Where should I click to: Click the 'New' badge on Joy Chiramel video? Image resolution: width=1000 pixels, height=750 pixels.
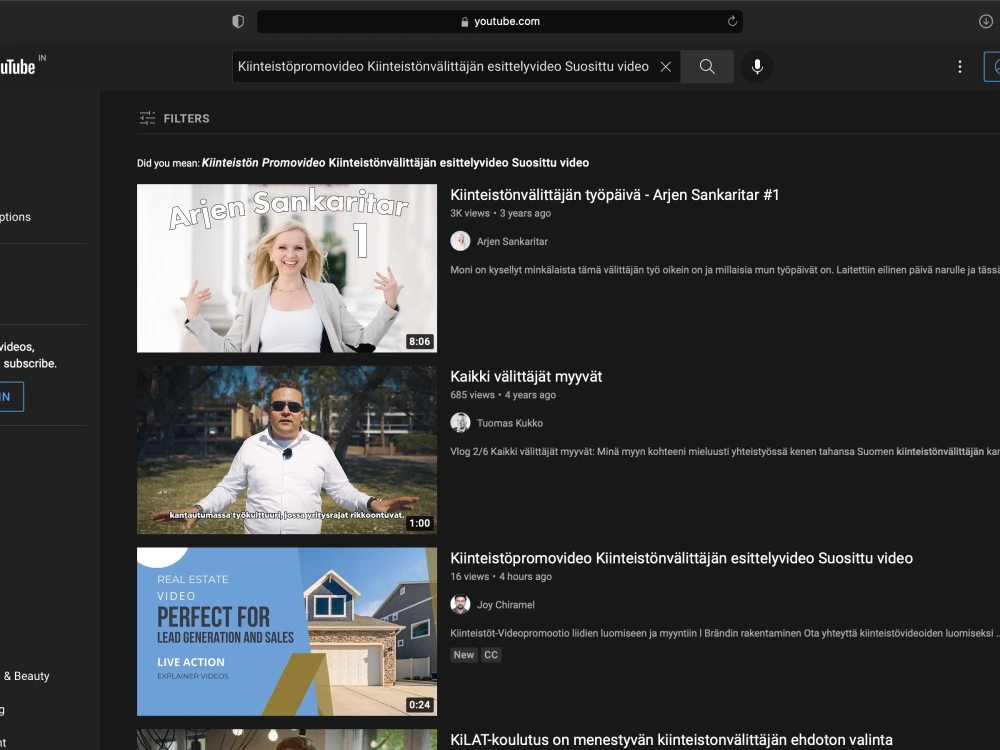(x=464, y=655)
